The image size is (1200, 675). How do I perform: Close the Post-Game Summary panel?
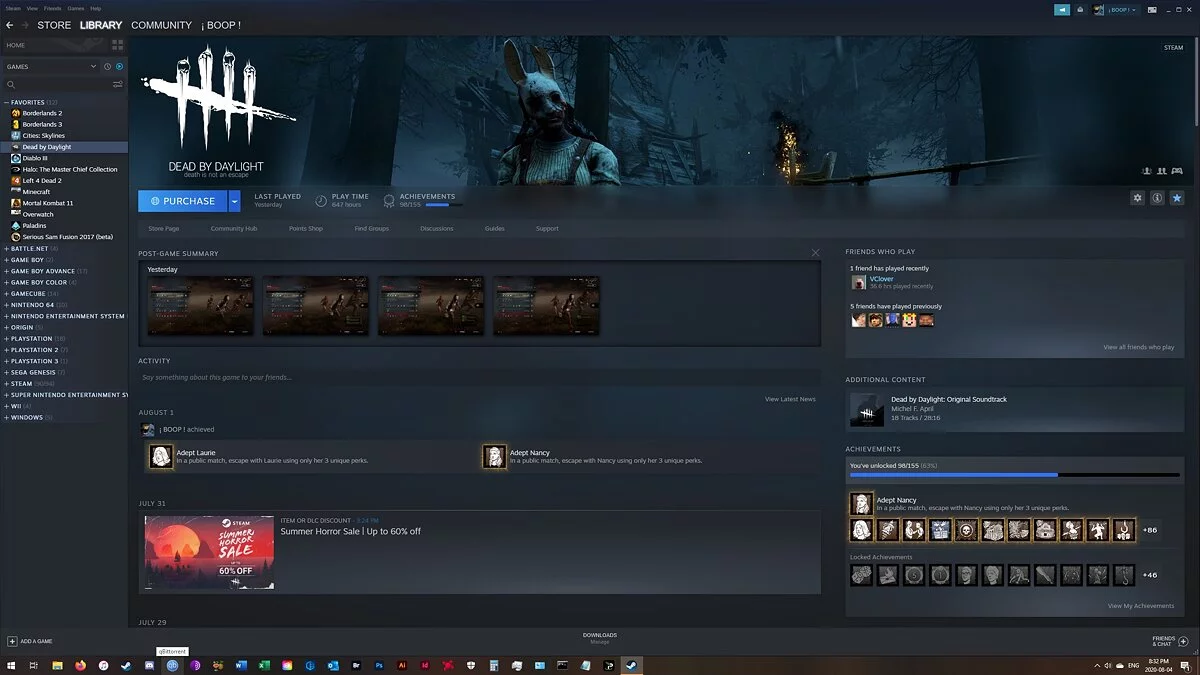815,253
